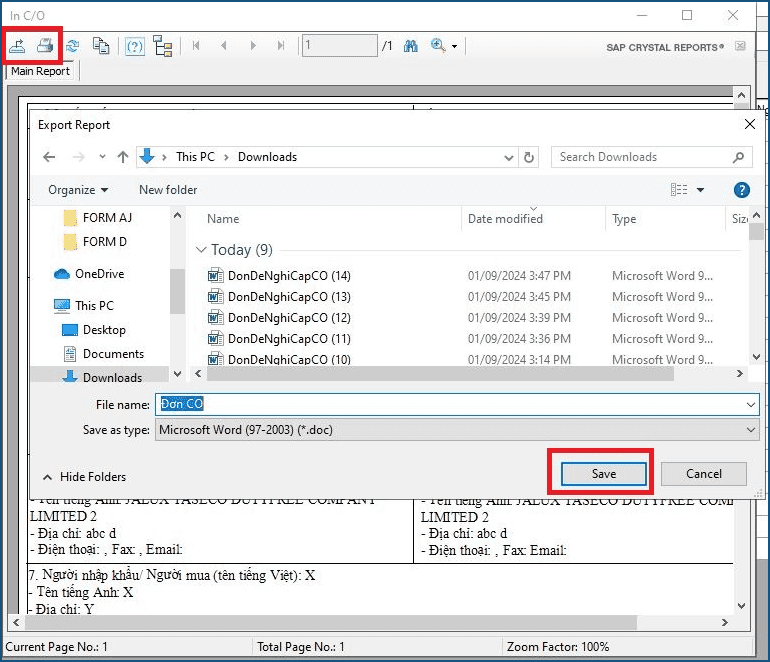Toggle the group tree icon
Screen dimensions: 770x662
pos(163,46)
